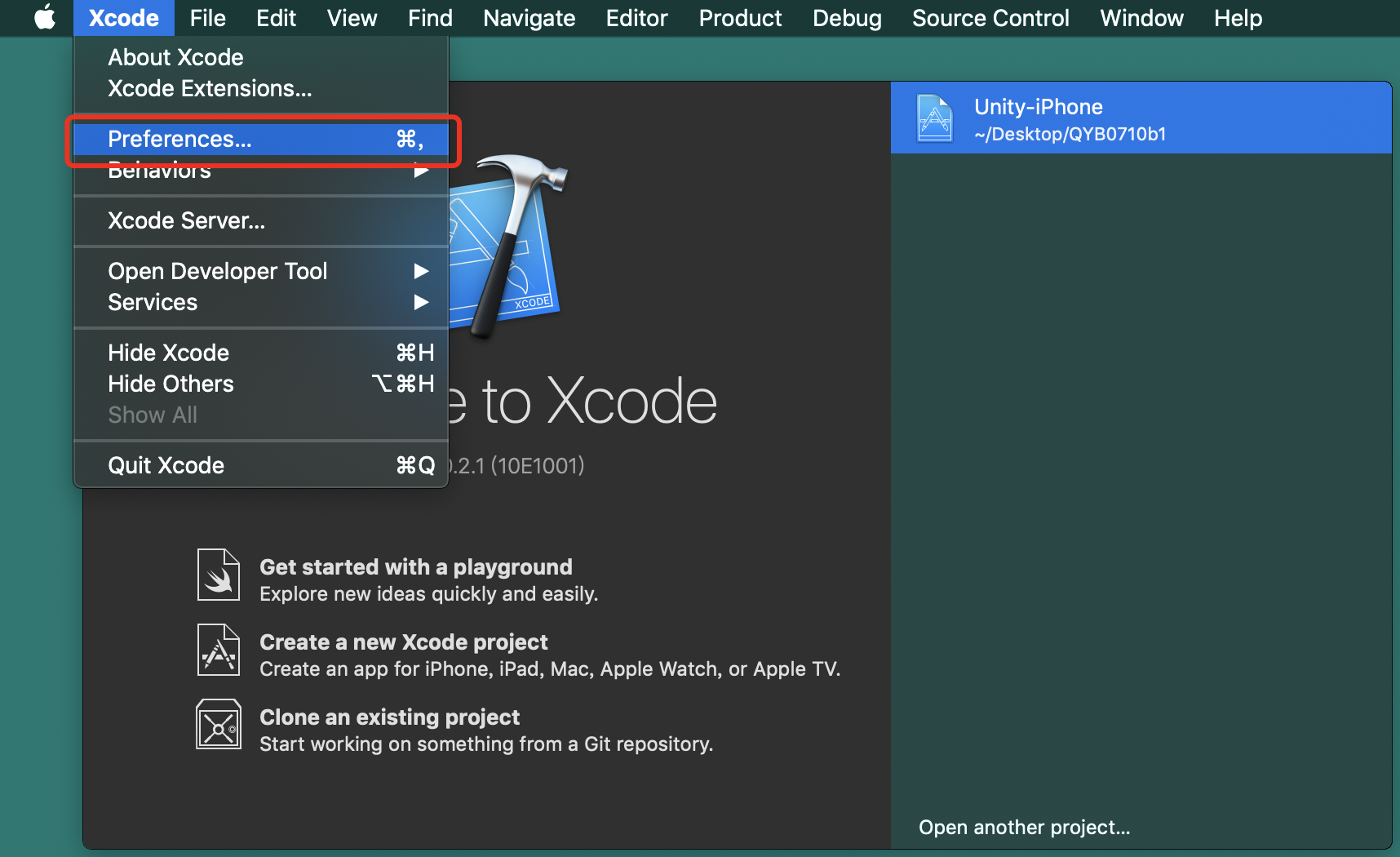Image resolution: width=1400 pixels, height=857 pixels.
Task: Choose Xcode Extensions… from menu
Action: [261, 88]
